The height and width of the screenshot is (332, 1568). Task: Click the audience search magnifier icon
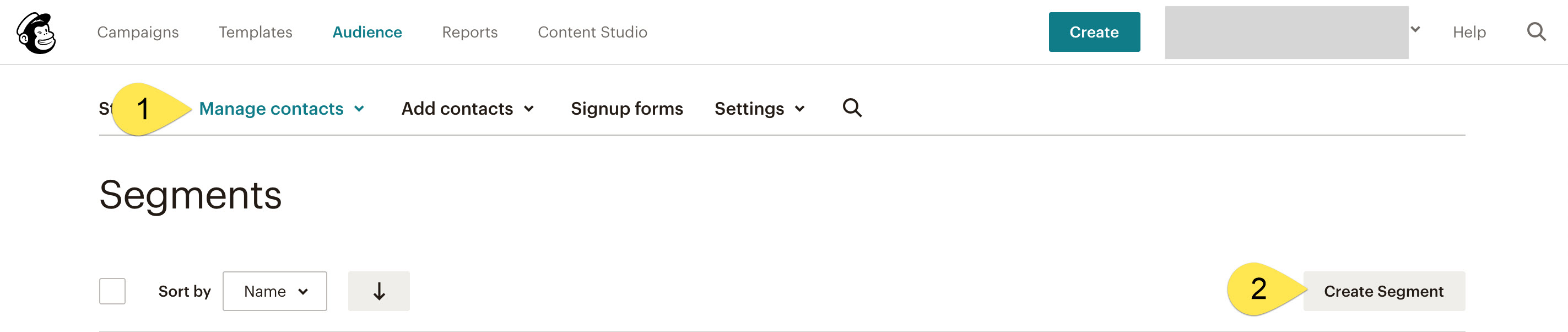[x=852, y=108]
